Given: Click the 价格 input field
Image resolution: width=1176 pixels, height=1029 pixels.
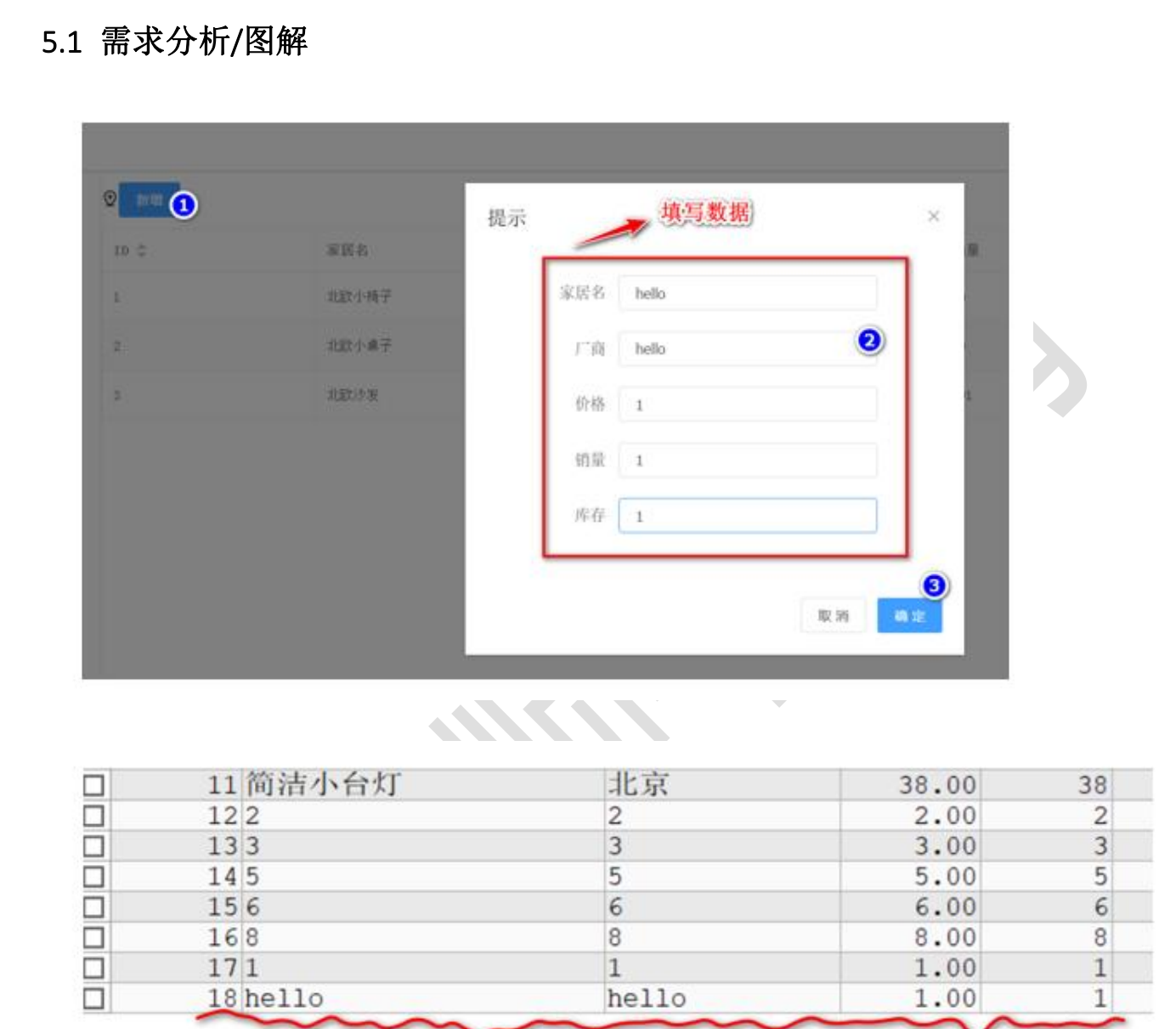Looking at the screenshot, I should 748,404.
